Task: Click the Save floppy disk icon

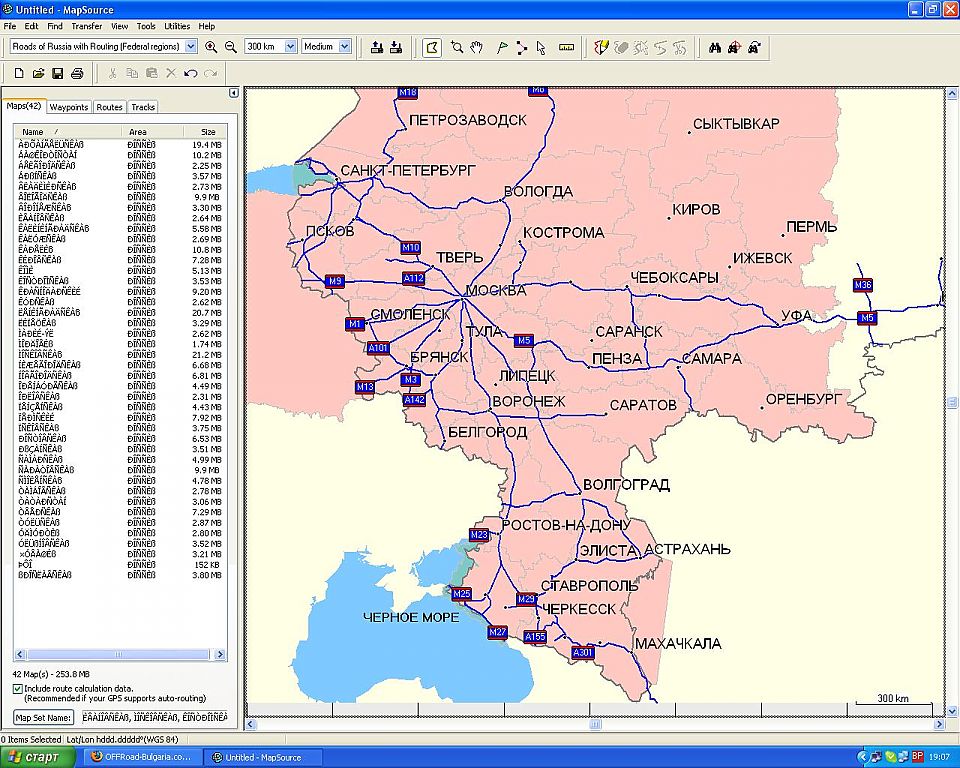Action: coord(58,73)
